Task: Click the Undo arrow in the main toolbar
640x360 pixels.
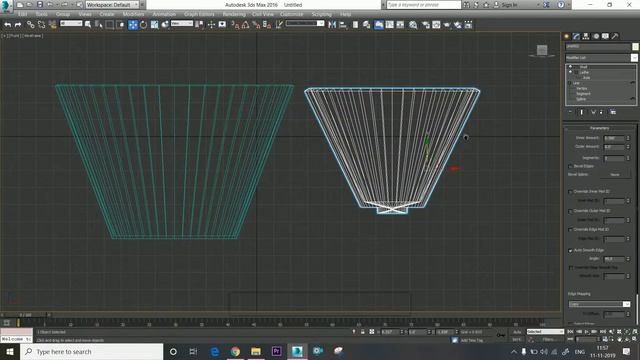Action: click(x=7, y=25)
